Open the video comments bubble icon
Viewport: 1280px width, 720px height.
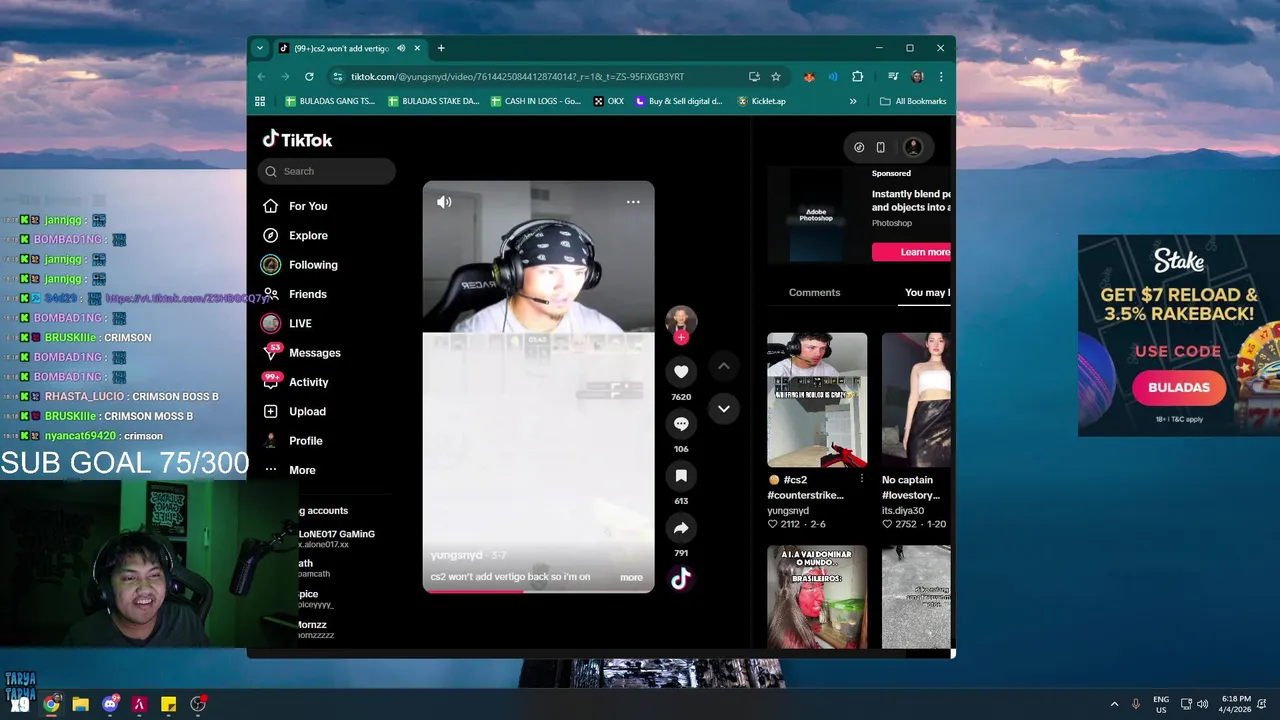681,424
